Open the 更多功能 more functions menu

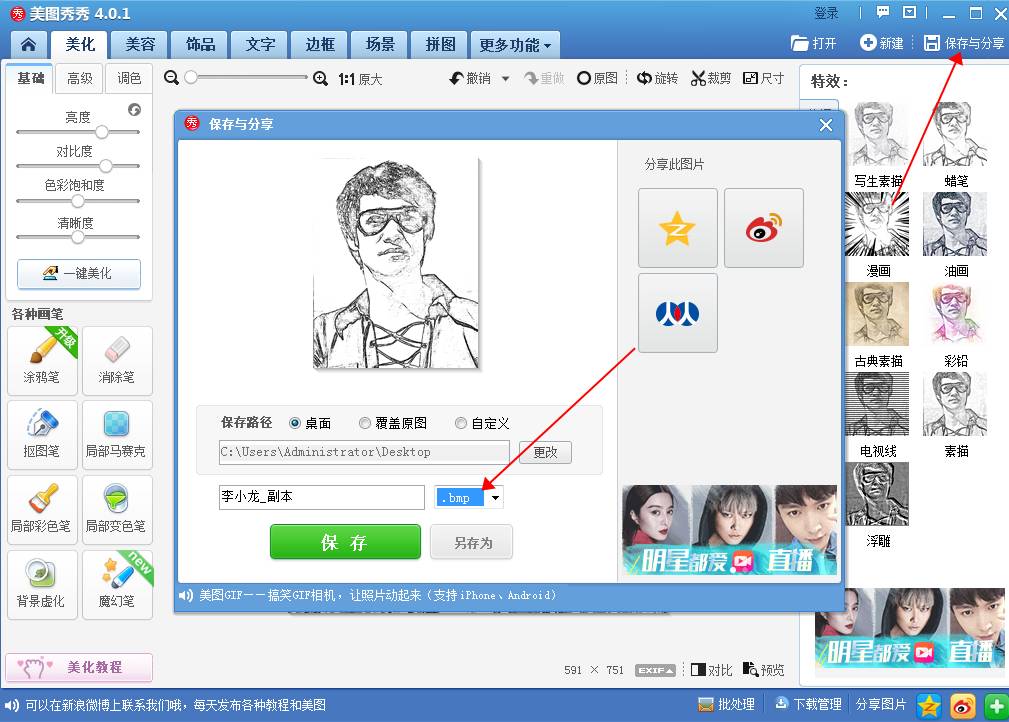[515, 44]
